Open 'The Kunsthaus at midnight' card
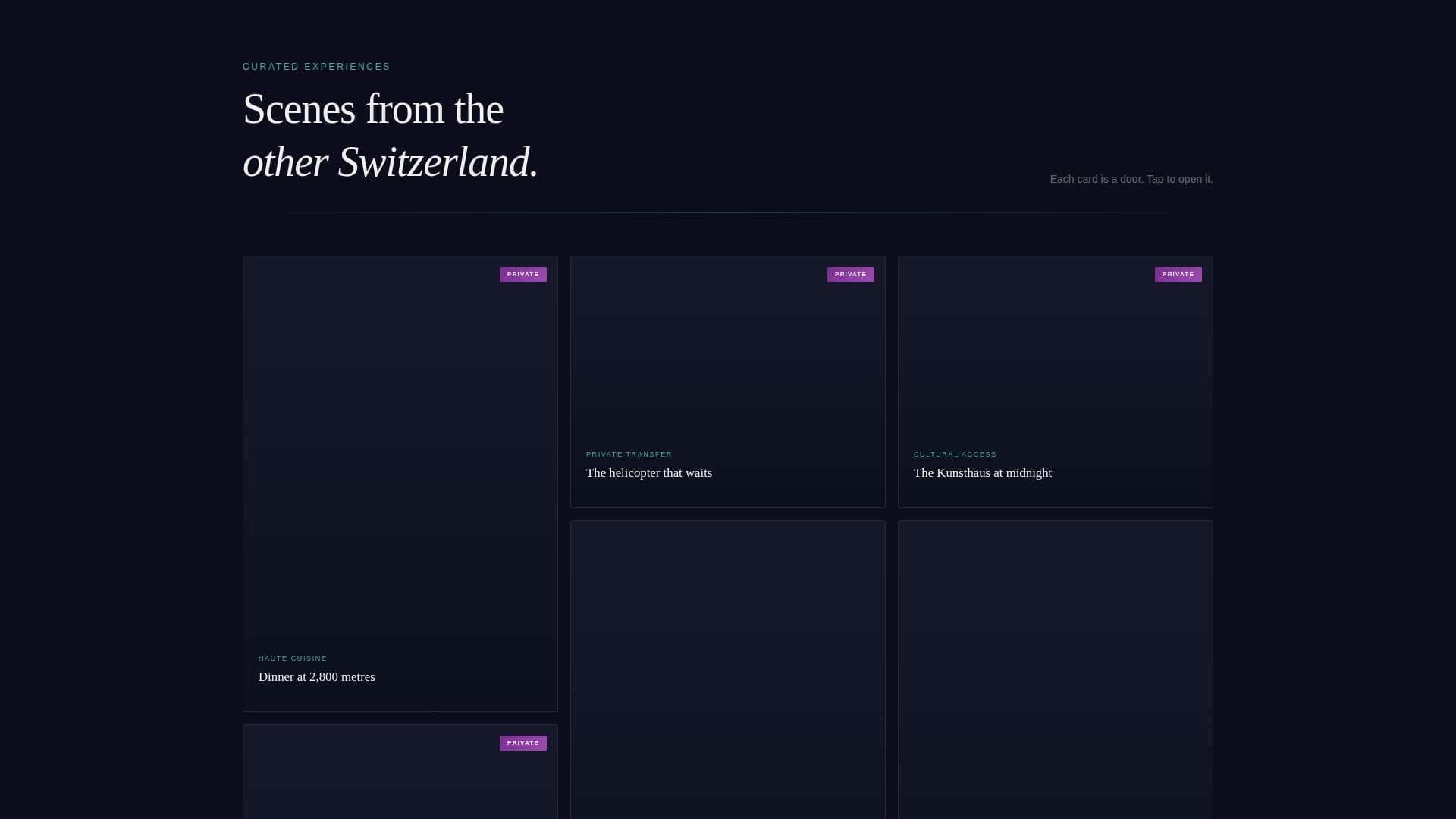This screenshot has width=1456, height=819. point(1055,381)
